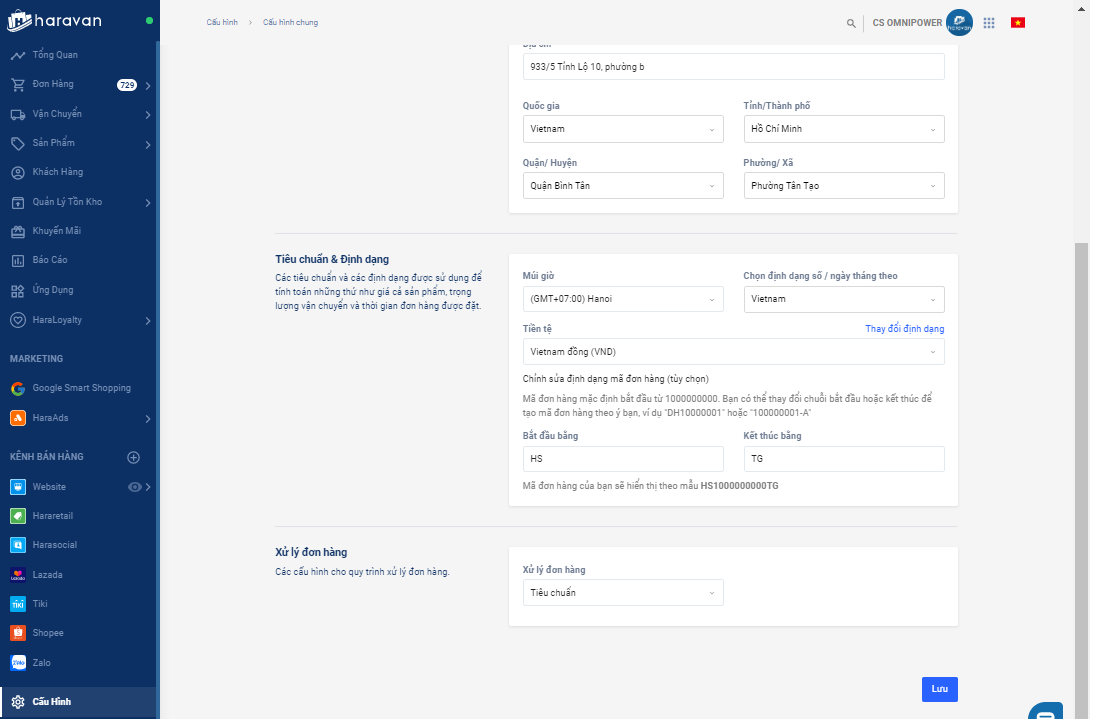Viewport: 1094px width, 719px height.
Task: Click the Cấu hình breadcrumb link
Action: pos(222,22)
